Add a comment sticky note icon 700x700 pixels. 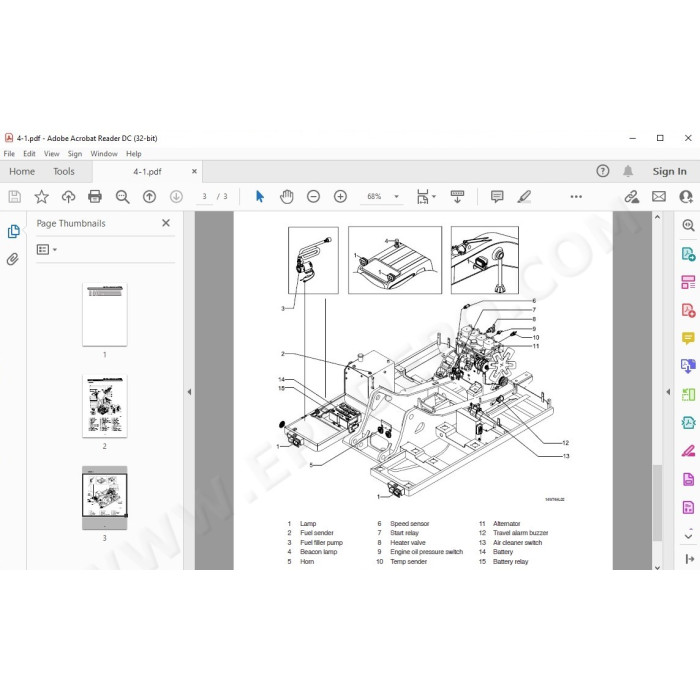pos(497,196)
